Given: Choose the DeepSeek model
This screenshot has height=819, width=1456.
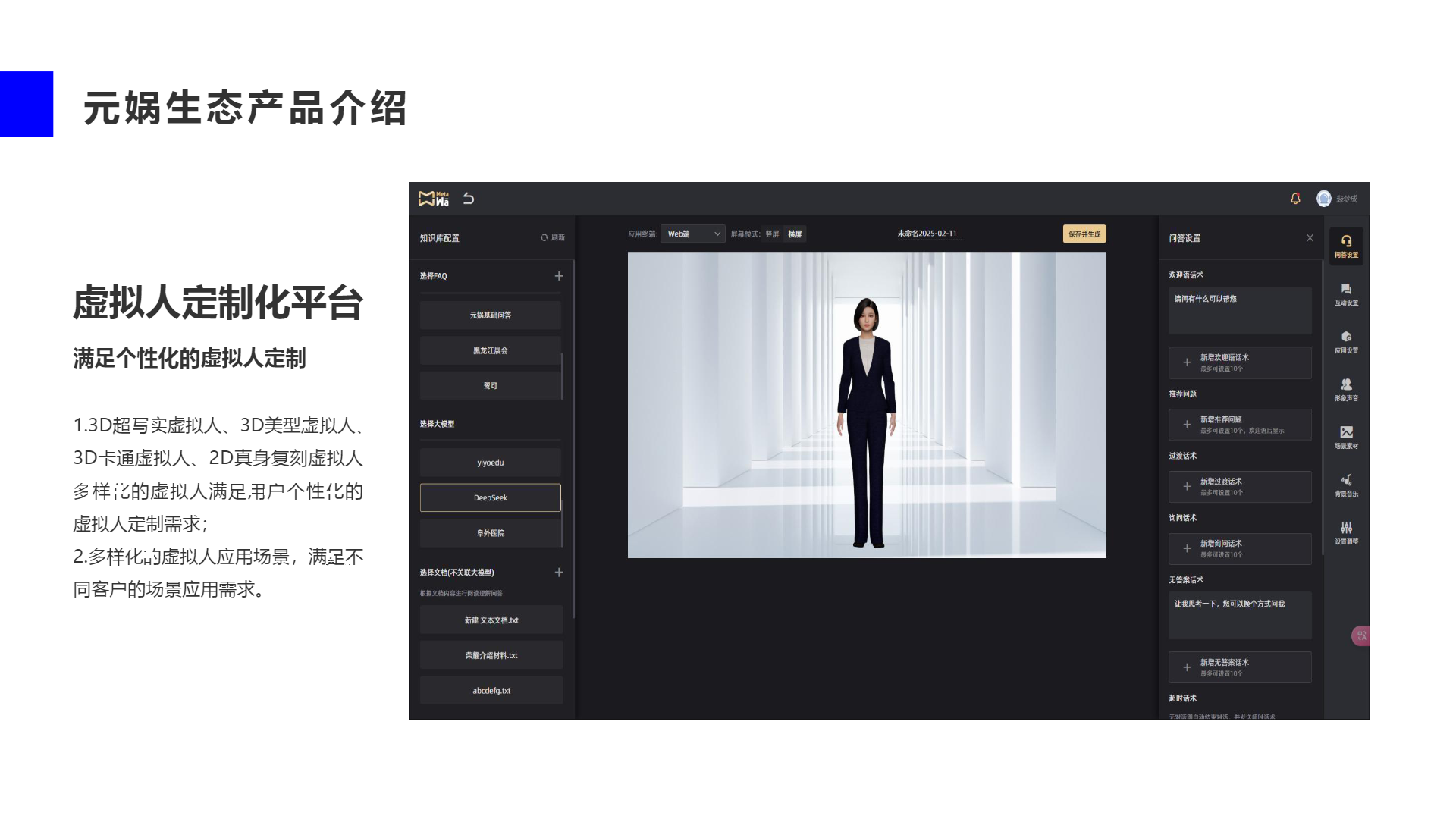Looking at the screenshot, I should (x=491, y=497).
